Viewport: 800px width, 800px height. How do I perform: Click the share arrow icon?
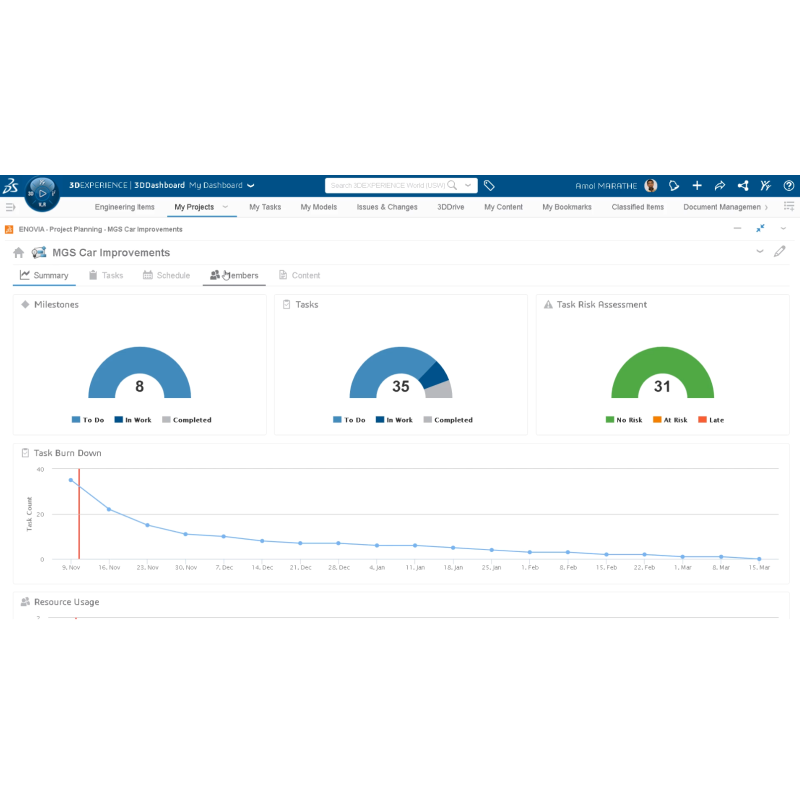coord(720,186)
